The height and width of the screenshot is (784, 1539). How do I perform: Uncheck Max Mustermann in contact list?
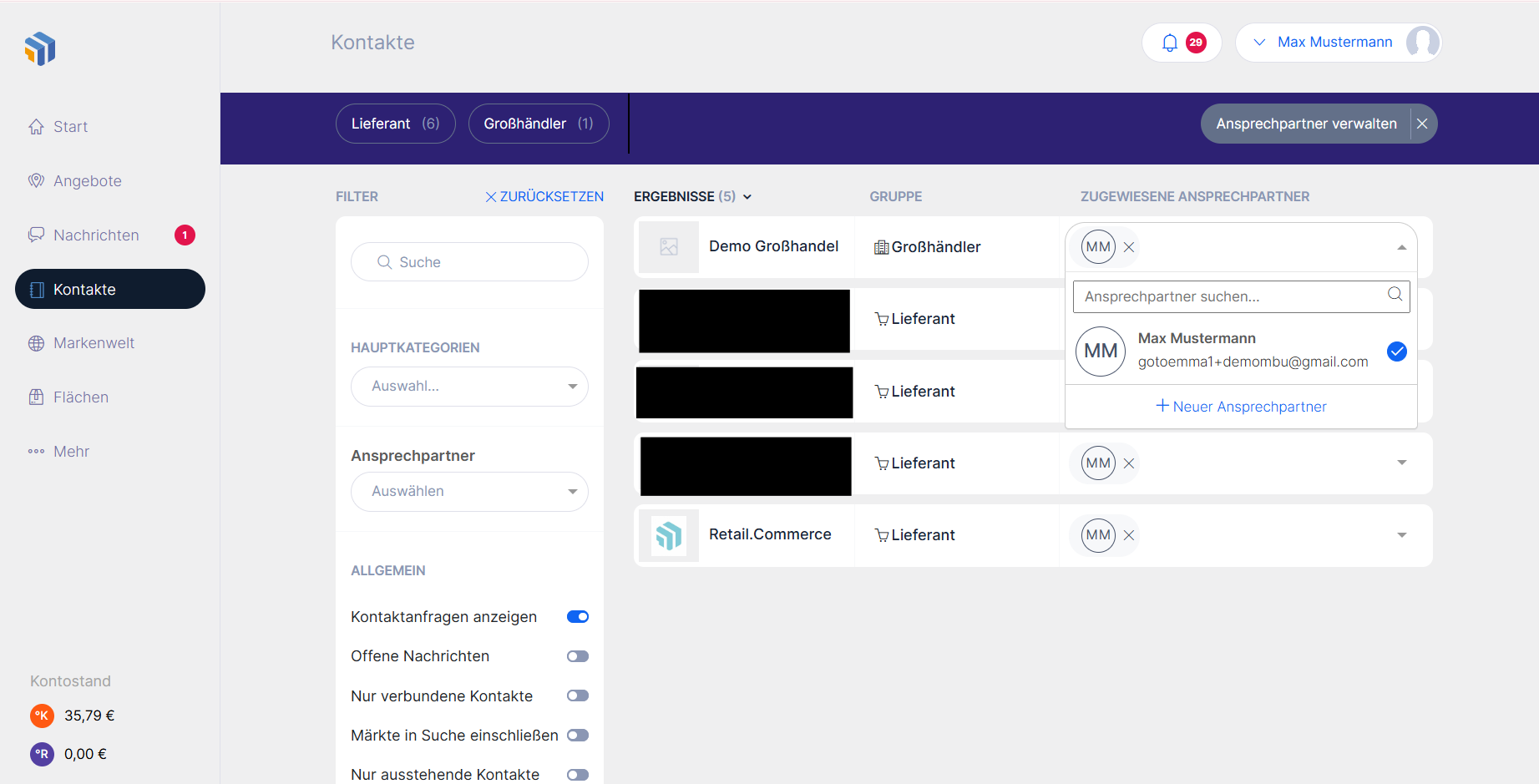point(1396,352)
